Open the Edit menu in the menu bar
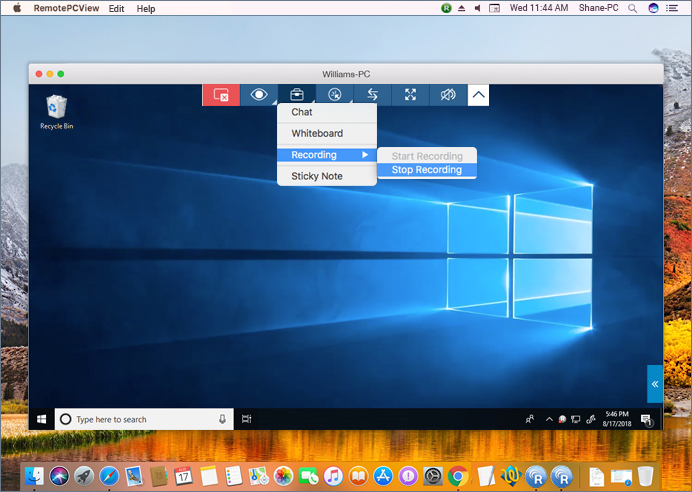 [x=116, y=8]
